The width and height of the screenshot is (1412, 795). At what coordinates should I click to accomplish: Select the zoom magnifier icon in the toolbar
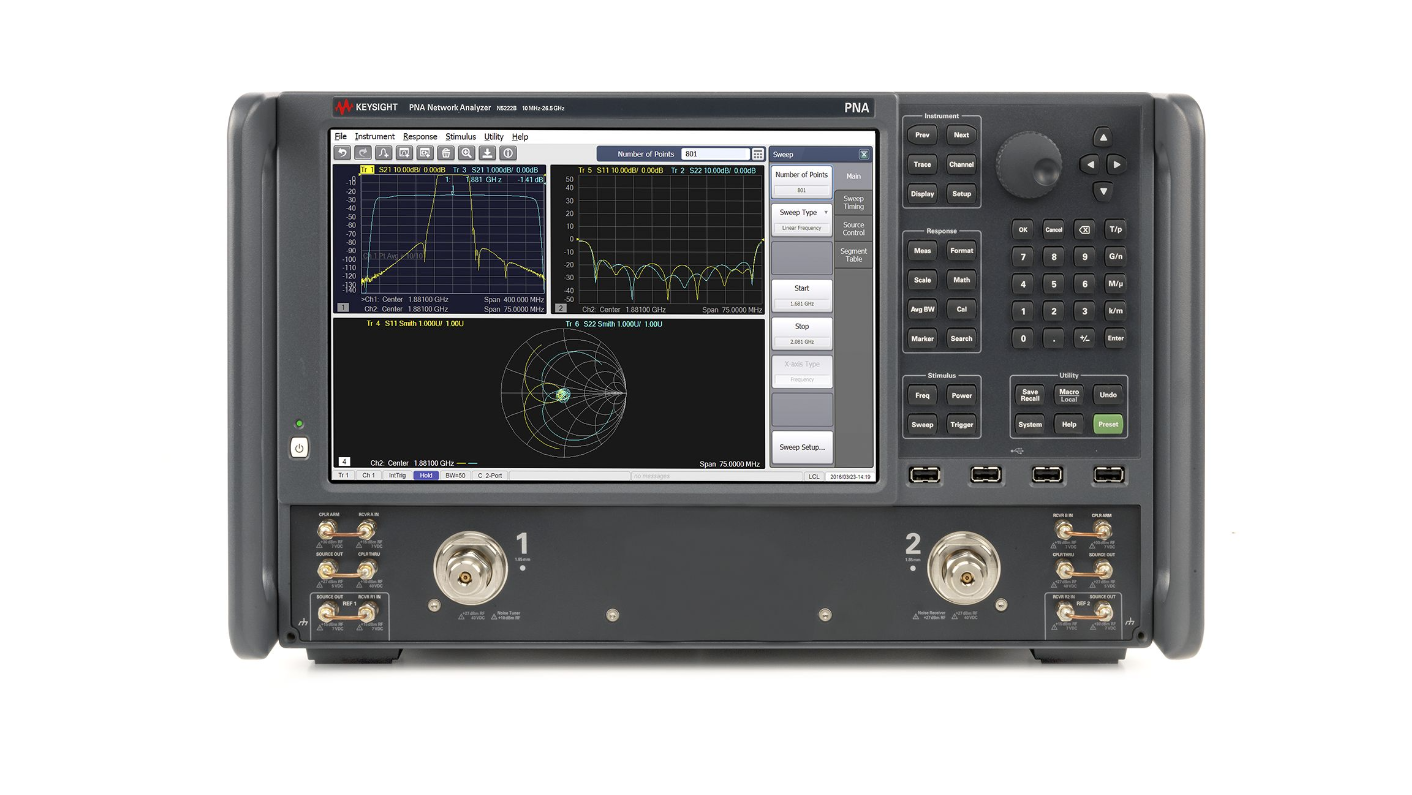[468, 154]
